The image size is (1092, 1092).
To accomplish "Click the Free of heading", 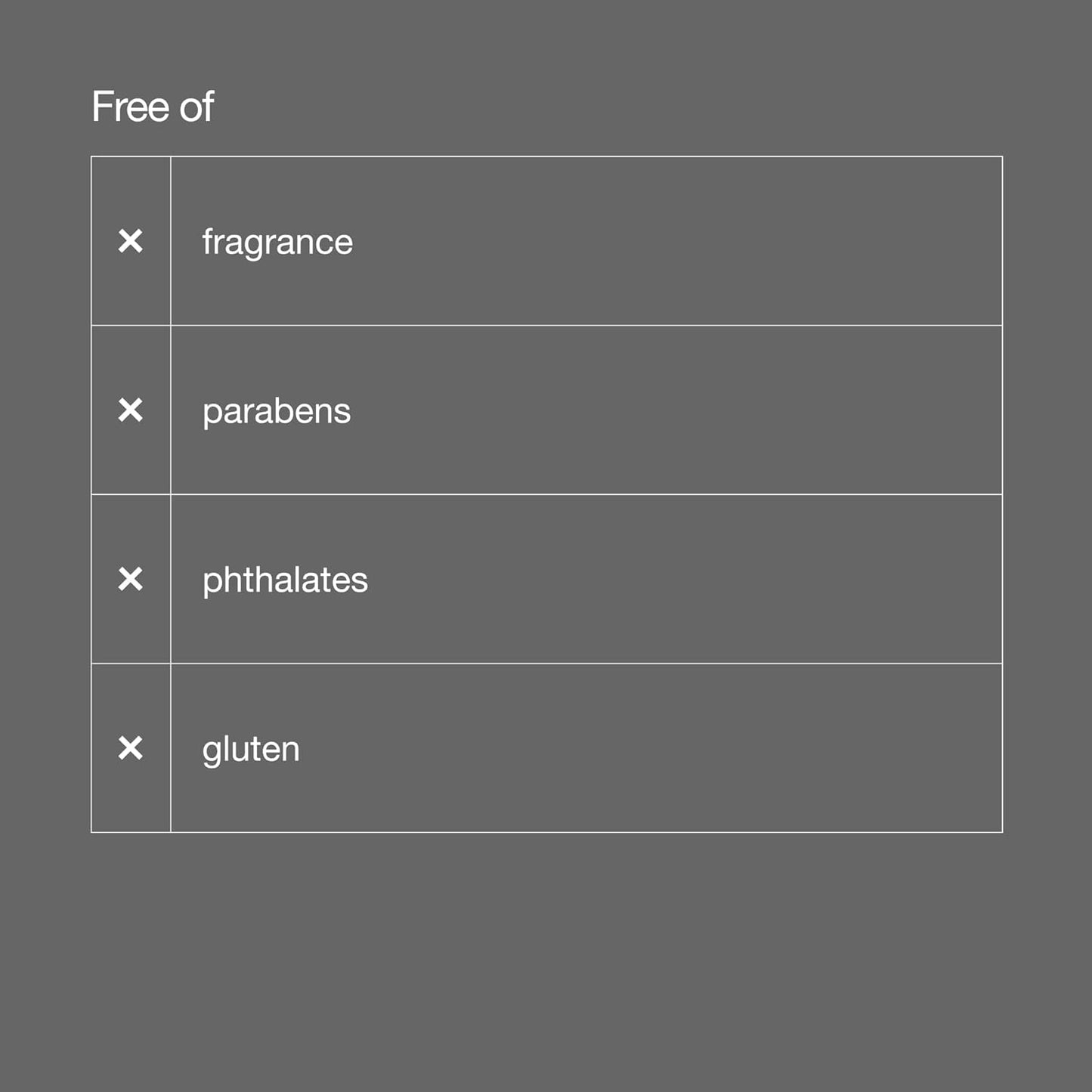I will coord(153,107).
